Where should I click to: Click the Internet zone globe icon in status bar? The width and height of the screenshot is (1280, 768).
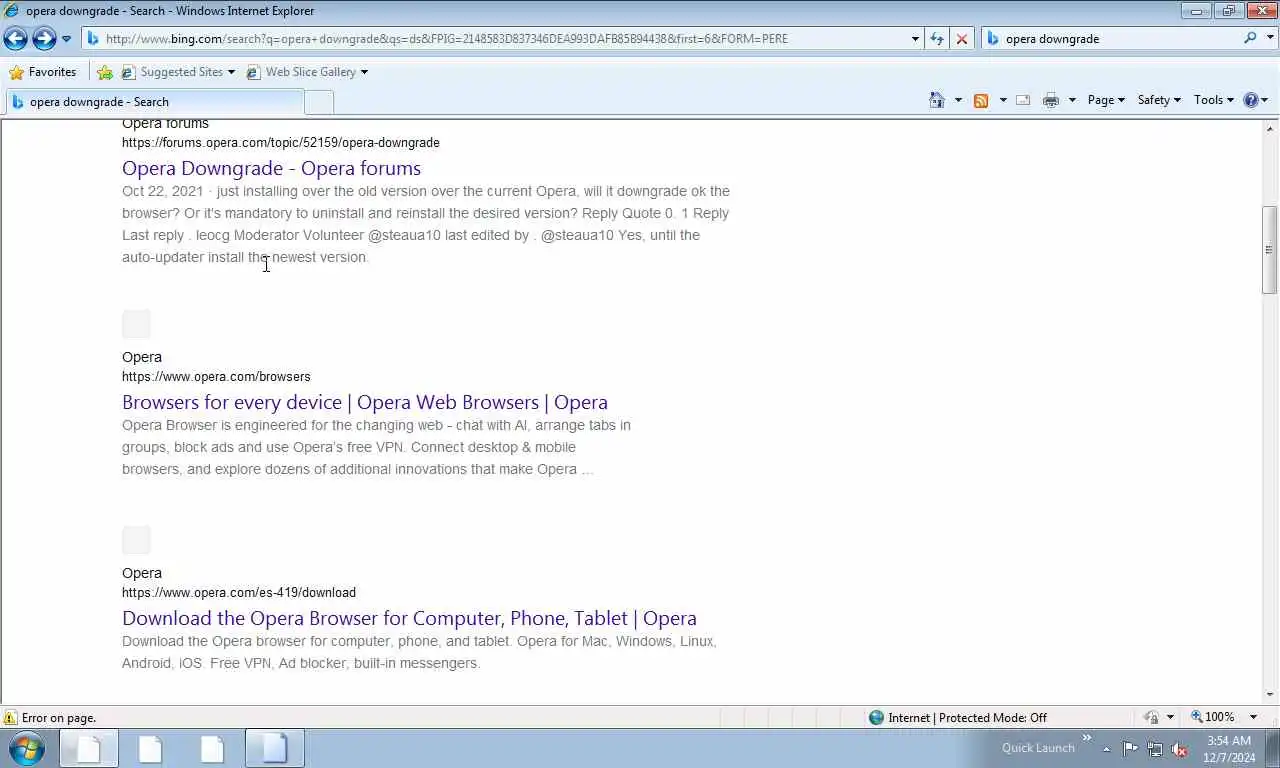point(877,717)
